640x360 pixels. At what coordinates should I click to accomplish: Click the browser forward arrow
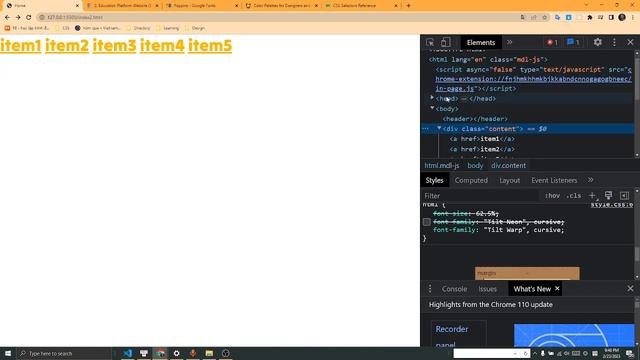tap(18, 17)
